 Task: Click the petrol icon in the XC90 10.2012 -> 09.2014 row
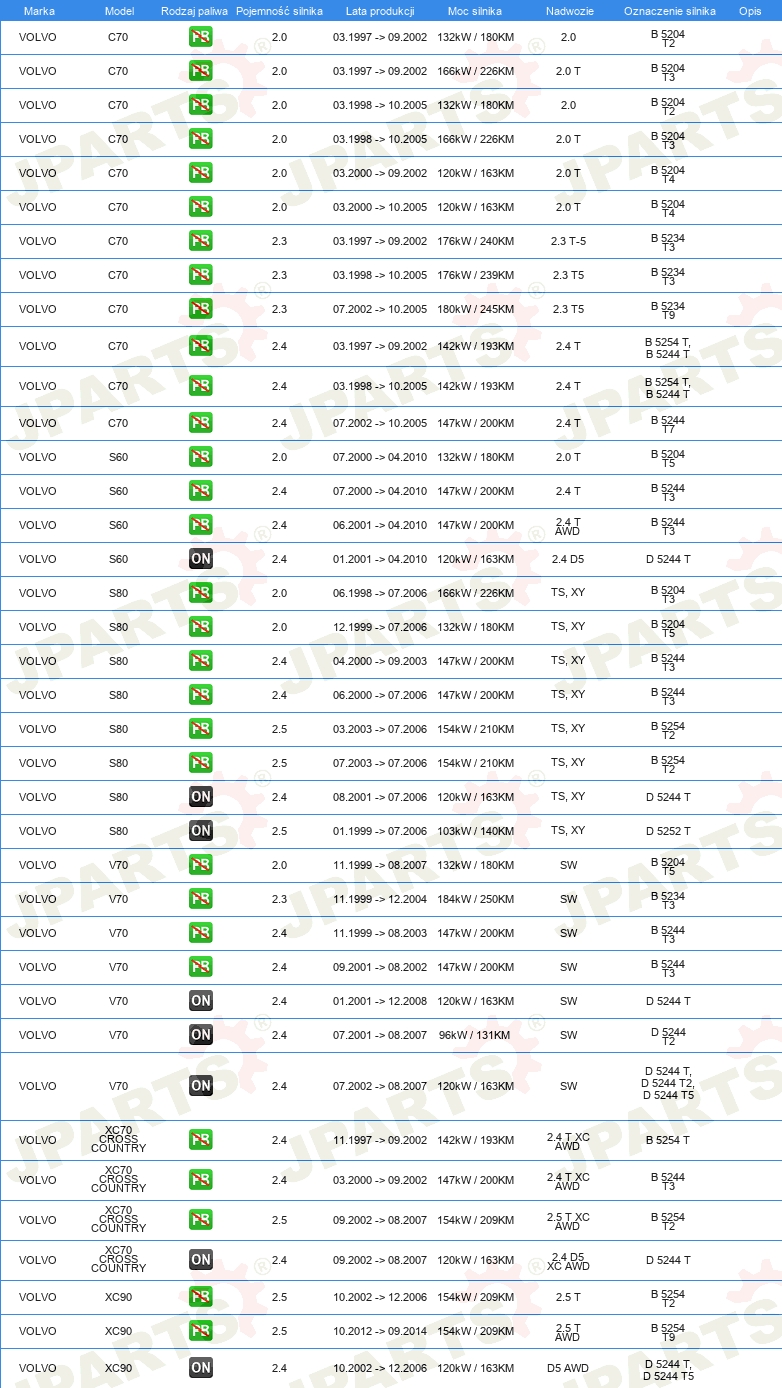click(201, 1331)
